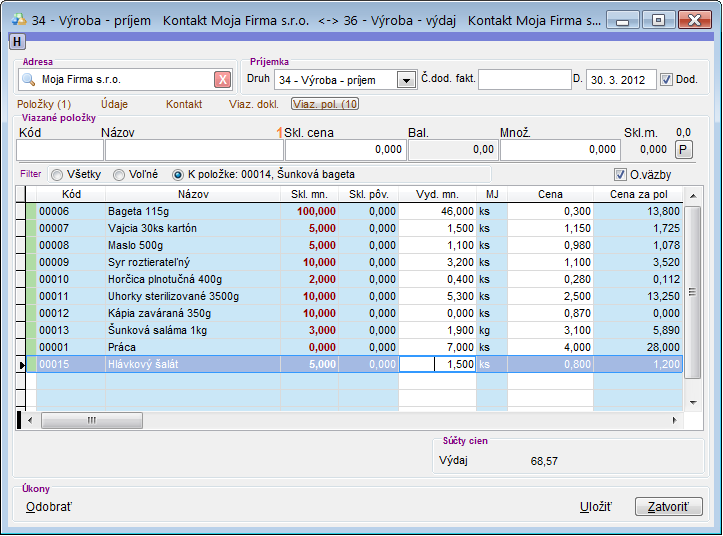This screenshot has height=536, width=723.
Task: Click the application icon in title bar
Action: (x=17, y=19)
